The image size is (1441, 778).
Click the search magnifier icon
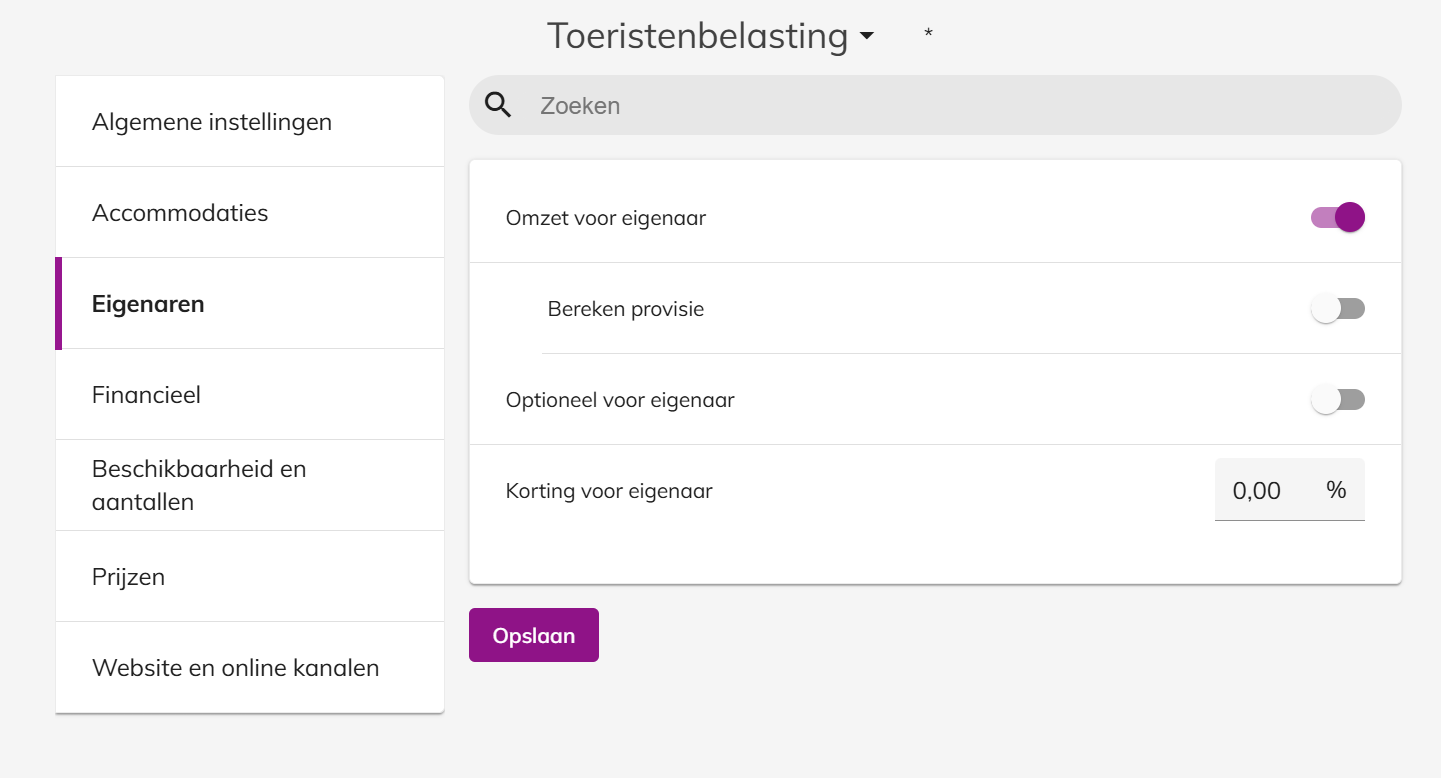pos(498,105)
